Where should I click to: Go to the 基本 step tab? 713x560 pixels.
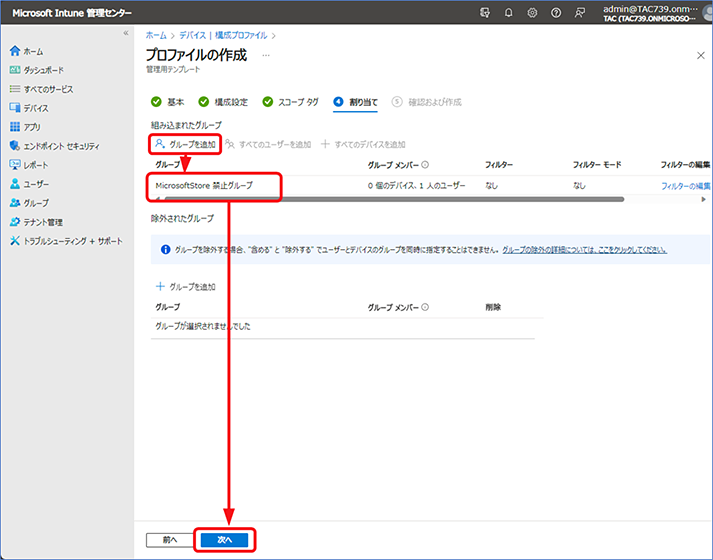(x=167, y=102)
